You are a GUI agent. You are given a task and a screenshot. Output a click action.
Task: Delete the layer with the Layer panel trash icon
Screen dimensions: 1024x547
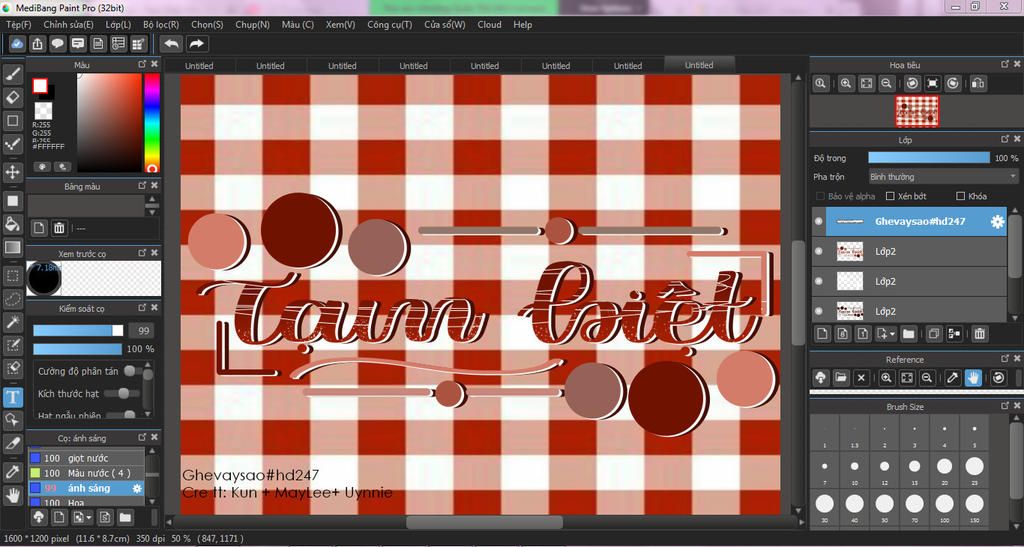(x=979, y=334)
